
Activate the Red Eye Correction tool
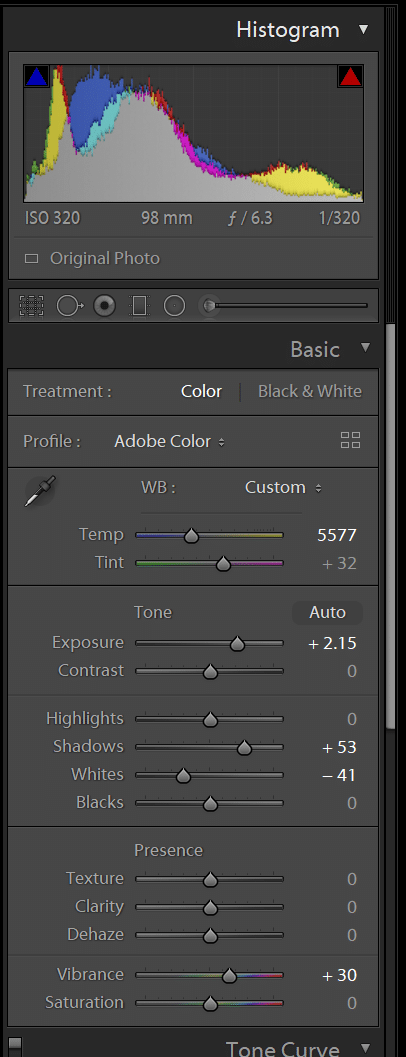click(104, 306)
